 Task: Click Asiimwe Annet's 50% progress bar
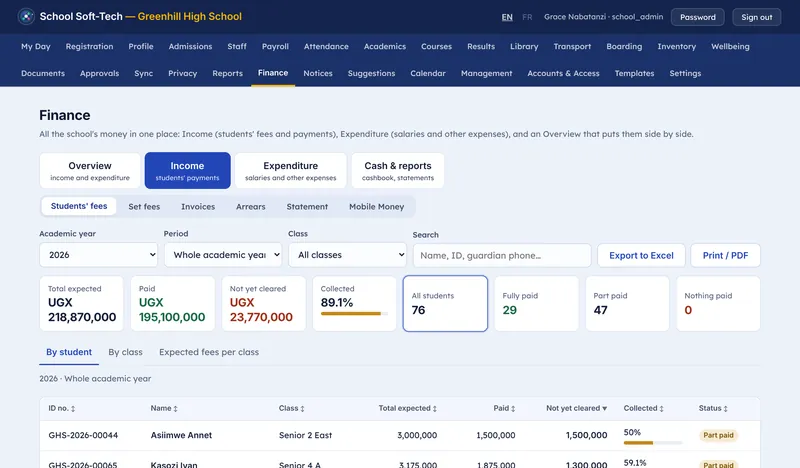coord(653,442)
